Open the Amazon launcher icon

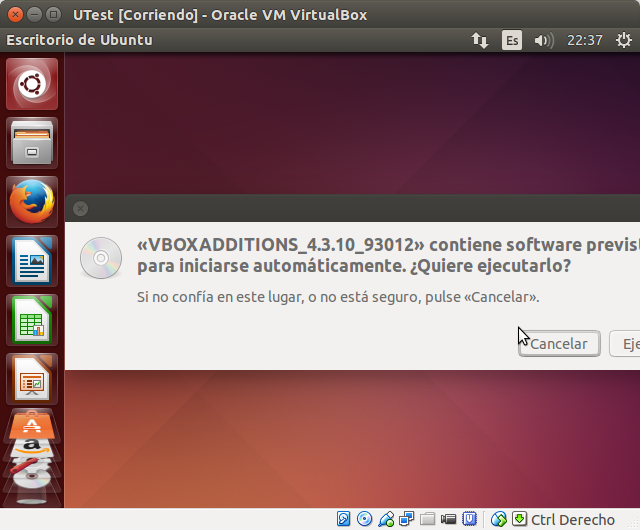click(x=32, y=448)
